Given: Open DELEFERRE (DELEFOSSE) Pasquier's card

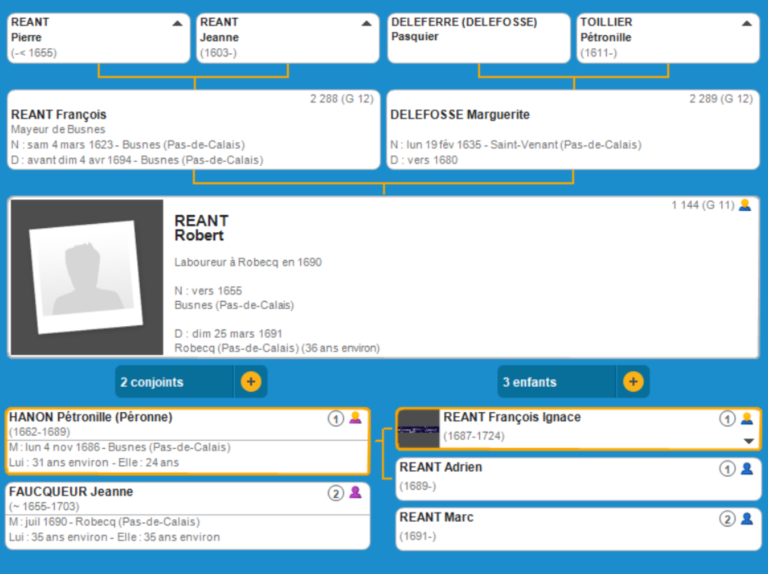Looking at the screenshot, I should point(478,37).
